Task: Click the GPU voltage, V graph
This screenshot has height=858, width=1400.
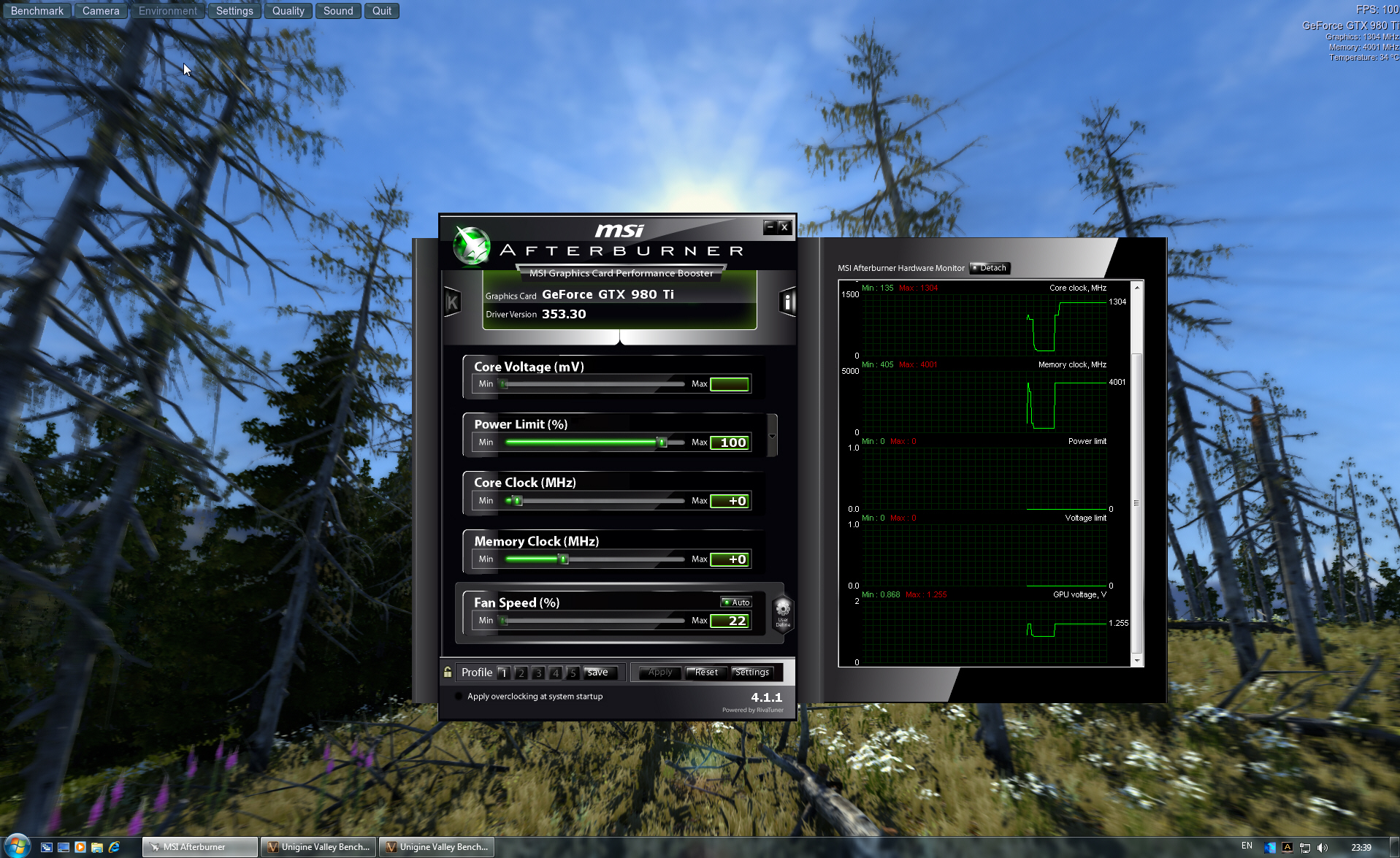Action: [984, 632]
